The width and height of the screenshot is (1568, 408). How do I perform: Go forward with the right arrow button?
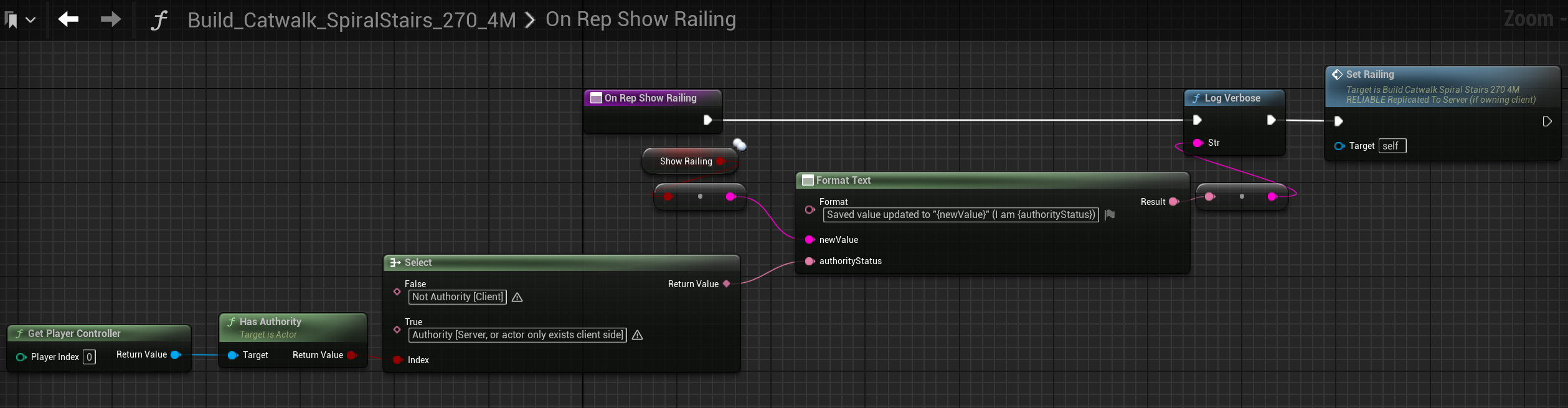click(111, 19)
